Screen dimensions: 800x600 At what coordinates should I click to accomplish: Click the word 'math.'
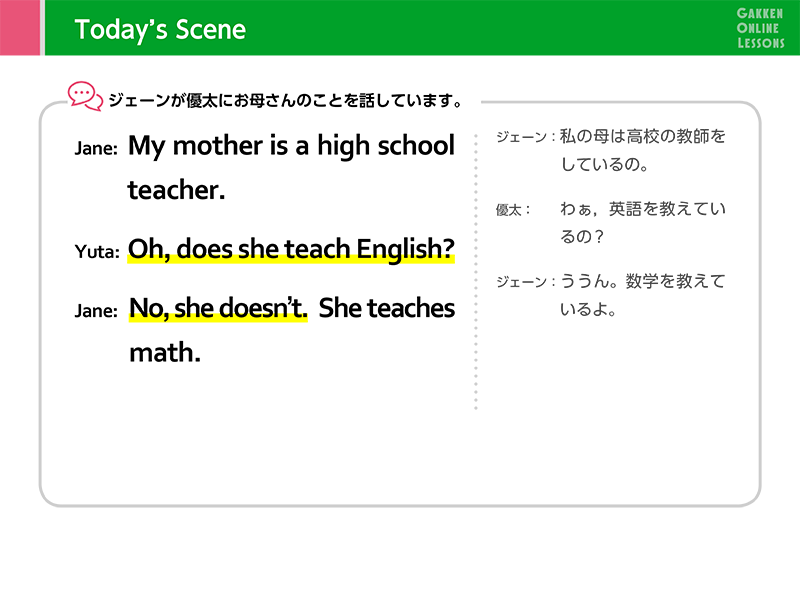(165, 353)
